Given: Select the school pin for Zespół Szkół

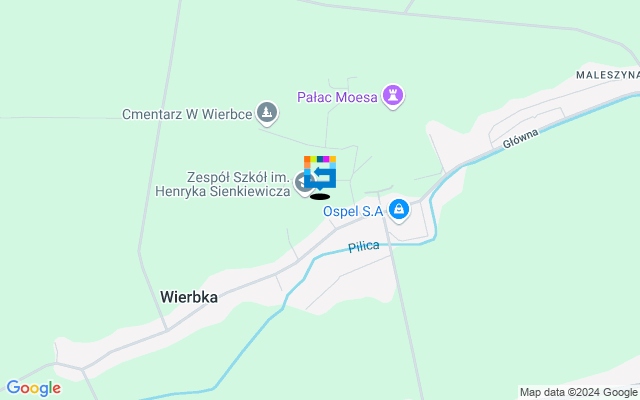Looking at the screenshot, I should pyautogui.click(x=302, y=183).
